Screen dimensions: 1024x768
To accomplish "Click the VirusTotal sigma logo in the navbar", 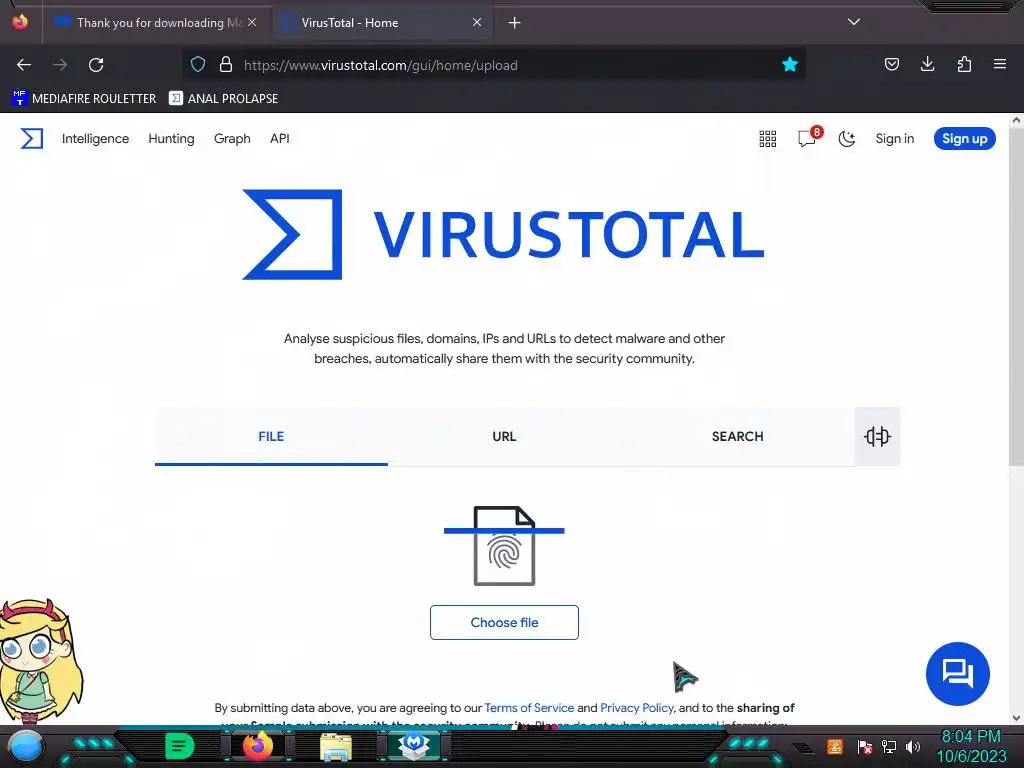I will pyautogui.click(x=31, y=138).
